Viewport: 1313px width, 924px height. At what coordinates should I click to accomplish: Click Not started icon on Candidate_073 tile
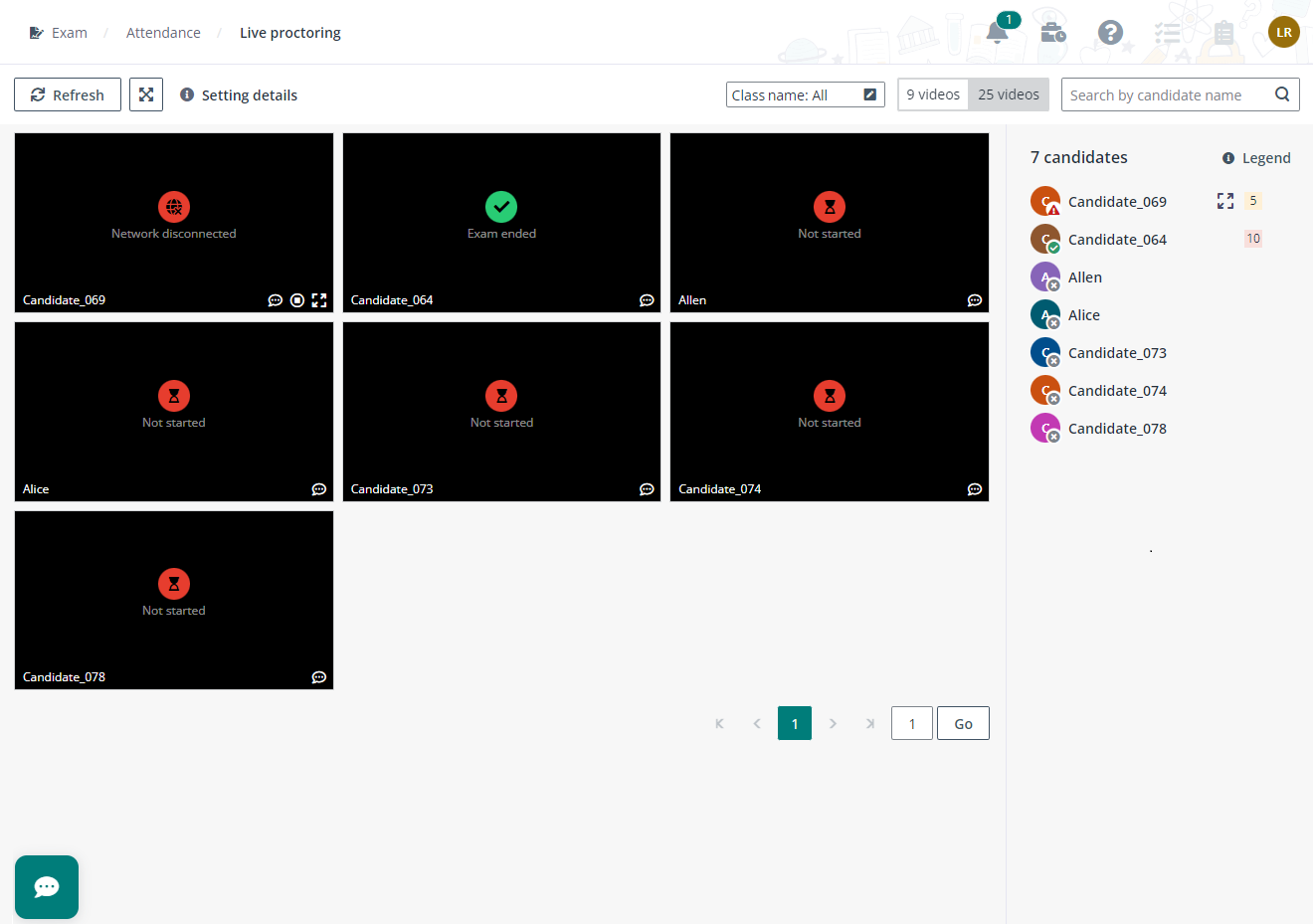[501, 396]
